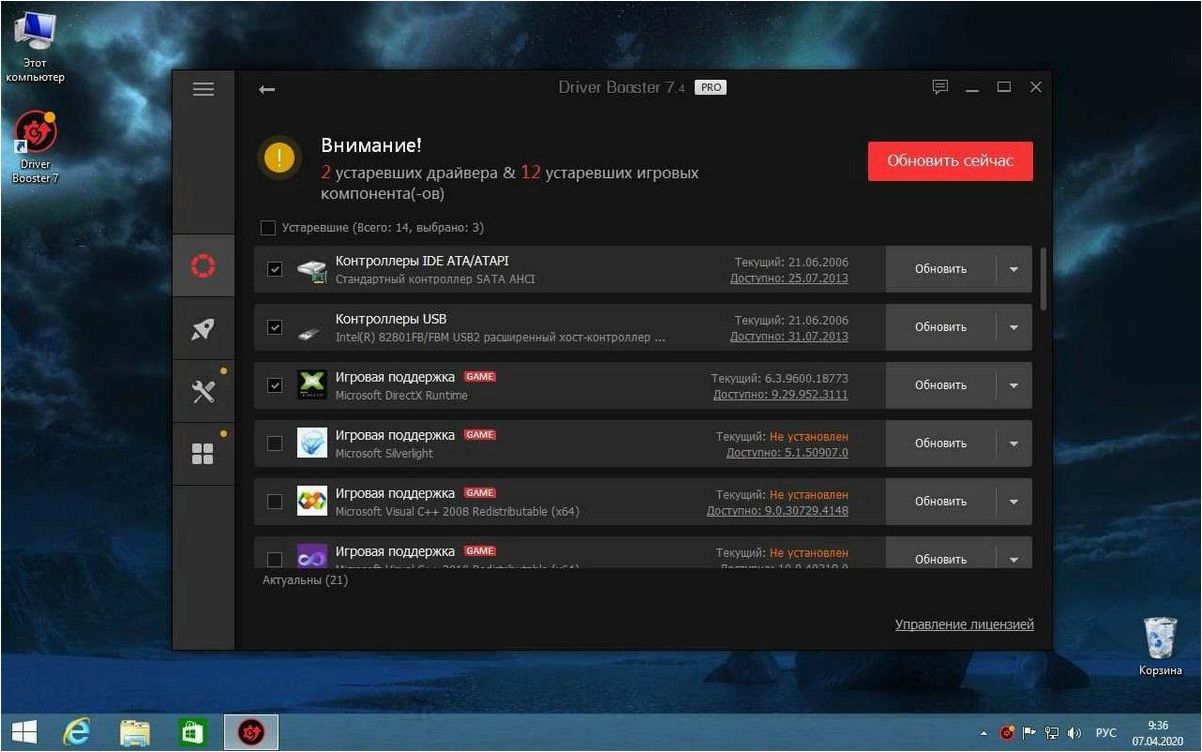1202x752 pixels.
Task: Open File Explorer from the taskbar
Action: point(135,732)
